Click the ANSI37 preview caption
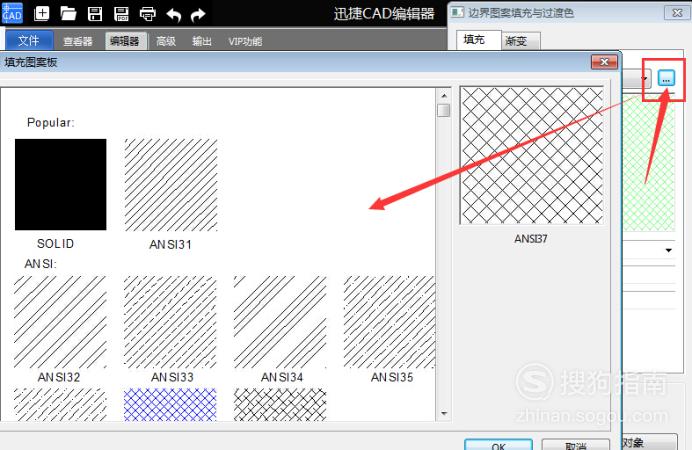 click(x=531, y=239)
